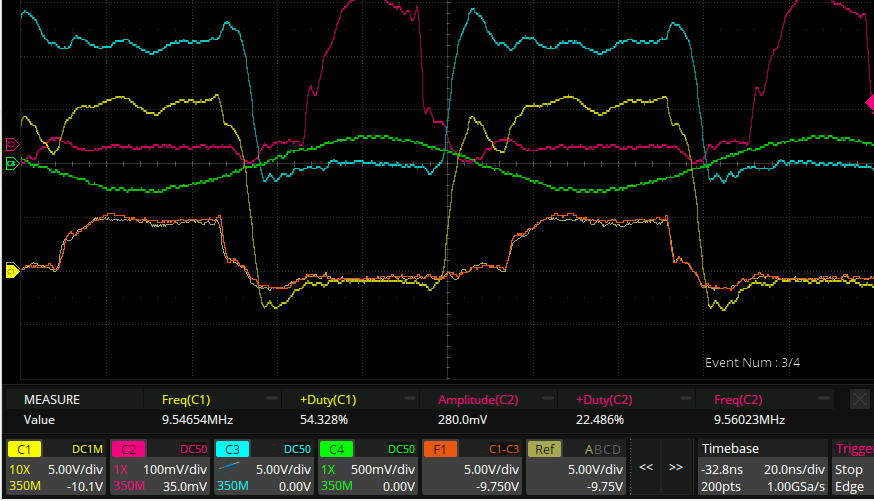Collapse the Freq(C1) measurement item
This screenshot has height=501, width=874.
(271, 399)
